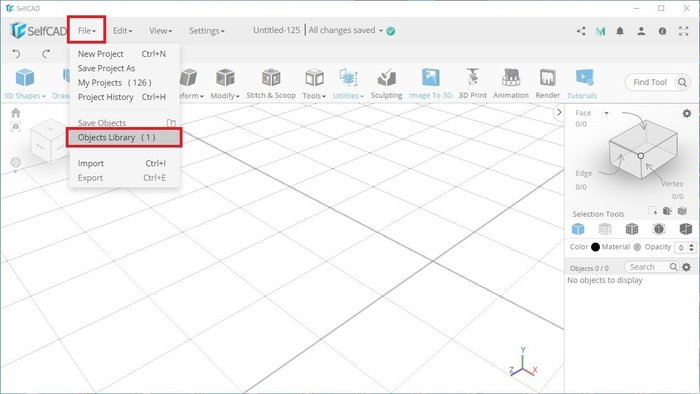Open Objects Library (1)
This screenshot has width=700, height=394.
125,137
